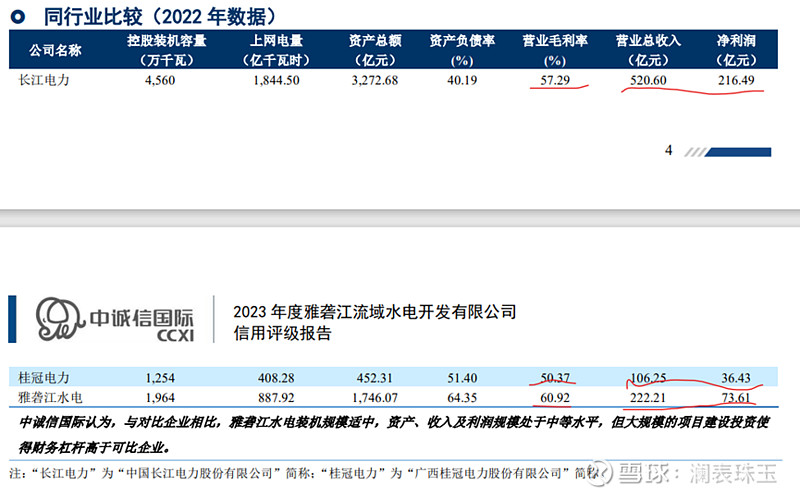Screen dimensions: 800x498
Task: Select the 桂冠电力 row name
Action: (x=43, y=378)
